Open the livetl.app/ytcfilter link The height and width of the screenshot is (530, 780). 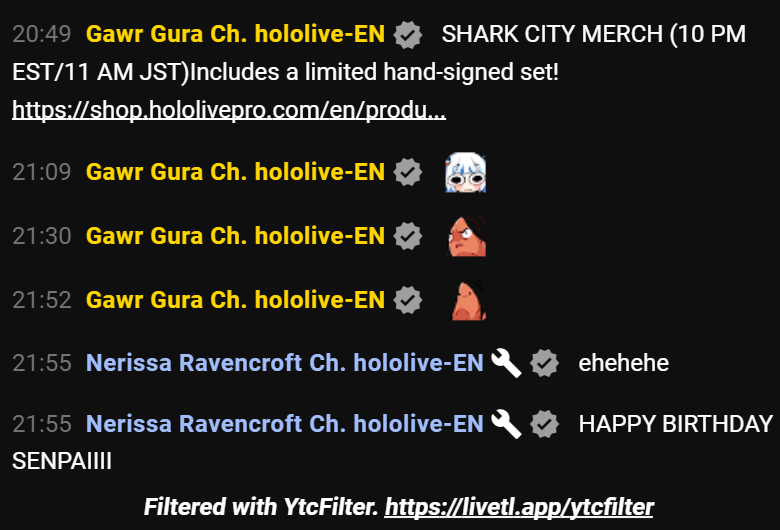coord(519,507)
